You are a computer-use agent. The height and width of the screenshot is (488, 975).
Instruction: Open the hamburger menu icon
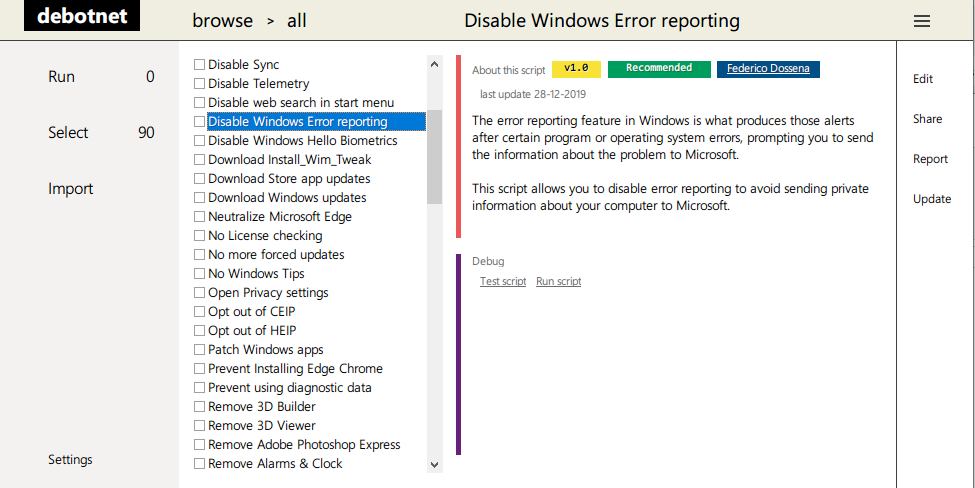tap(922, 21)
